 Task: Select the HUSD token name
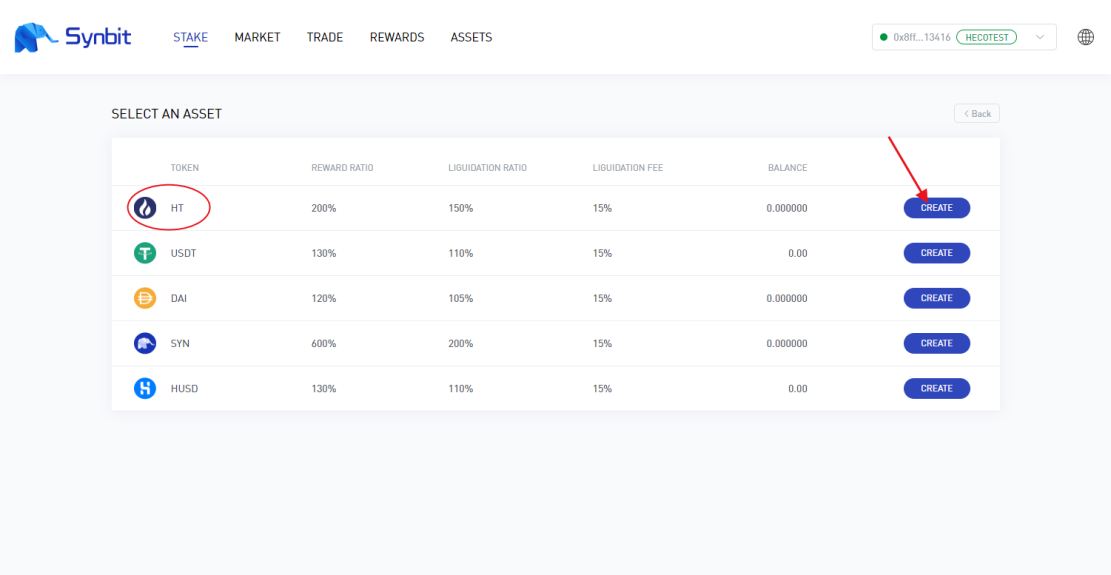point(184,388)
